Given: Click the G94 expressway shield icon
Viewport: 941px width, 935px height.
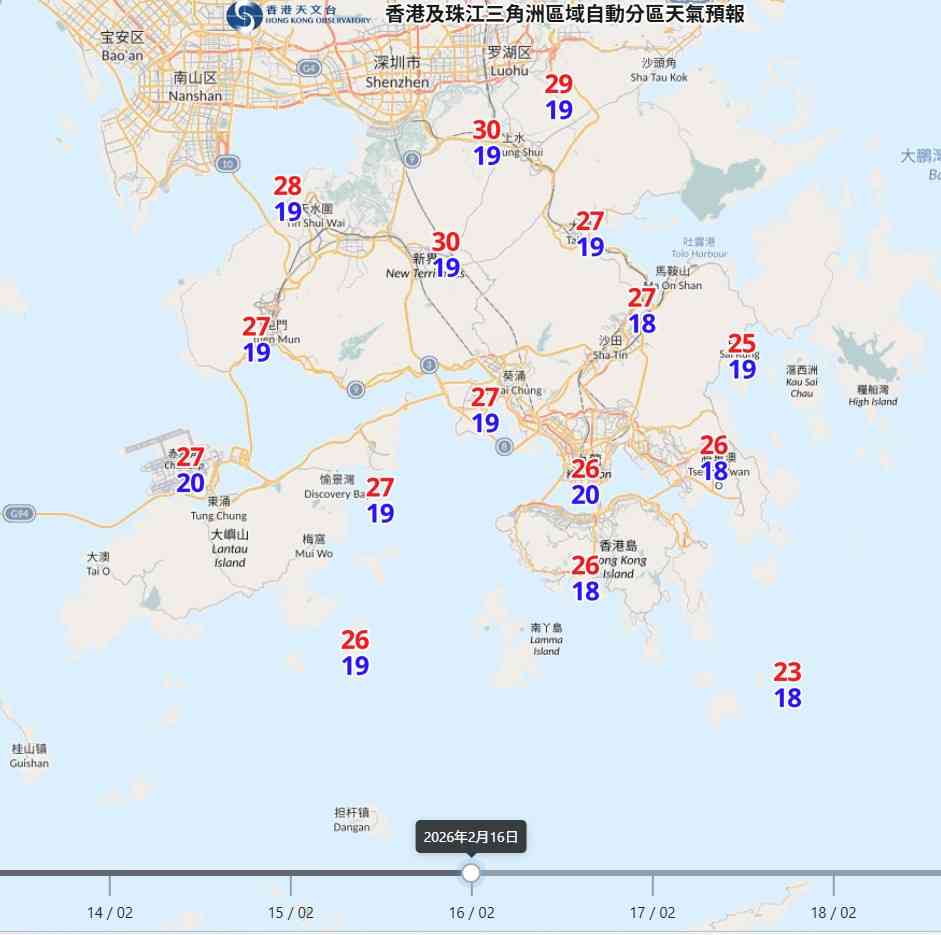Looking at the screenshot, I should [x=18, y=512].
